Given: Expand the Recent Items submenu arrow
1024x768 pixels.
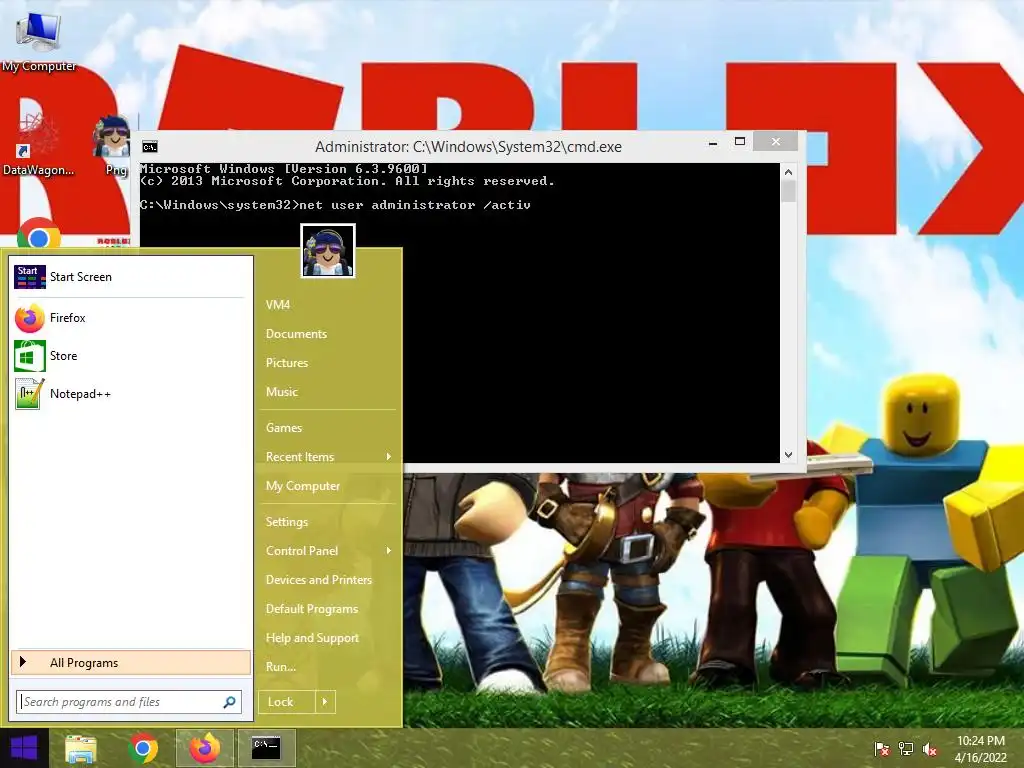Looking at the screenshot, I should click(x=389, y=456).
